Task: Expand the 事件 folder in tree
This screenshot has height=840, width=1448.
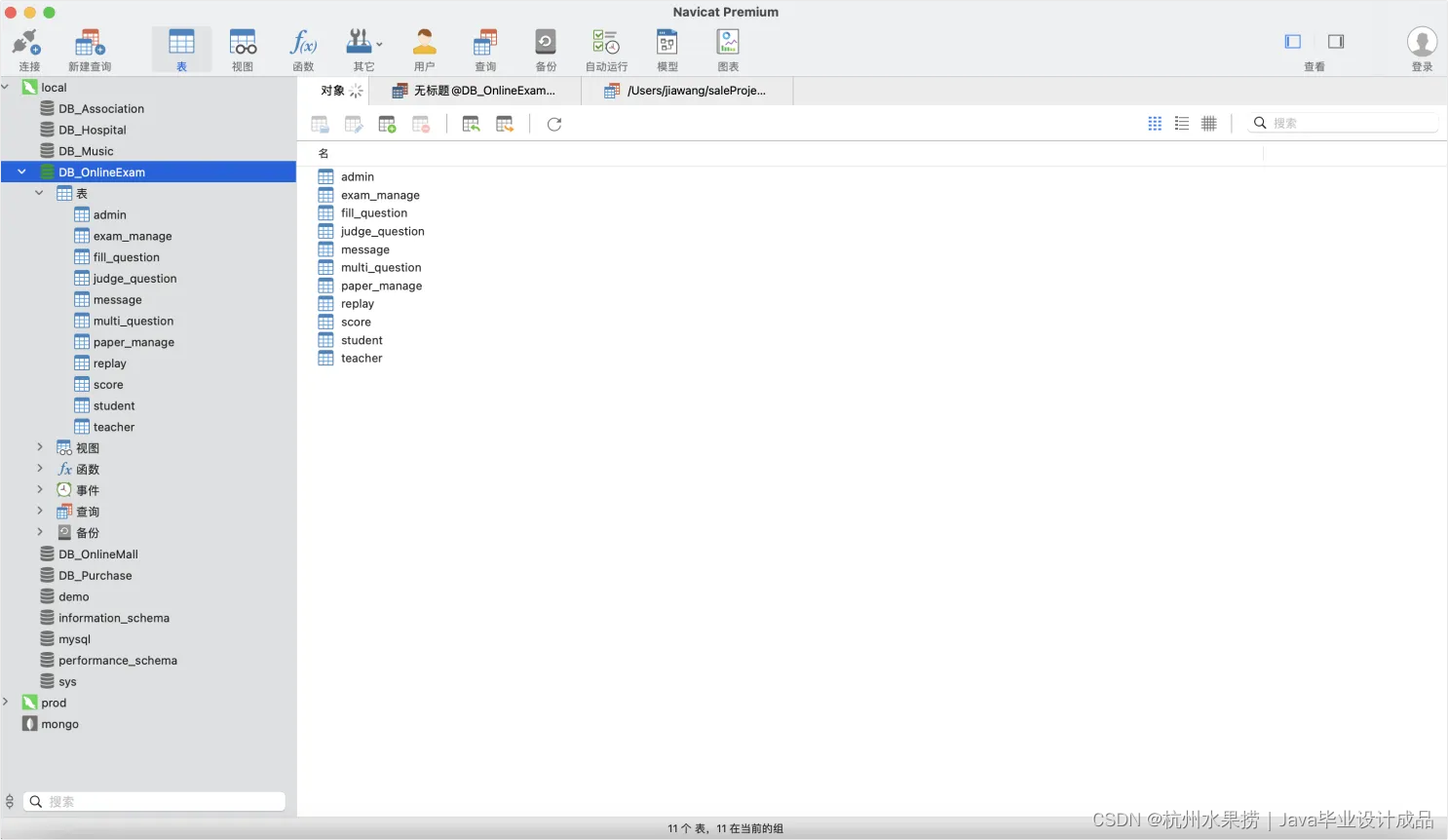Action: click(x=40, y=489)
